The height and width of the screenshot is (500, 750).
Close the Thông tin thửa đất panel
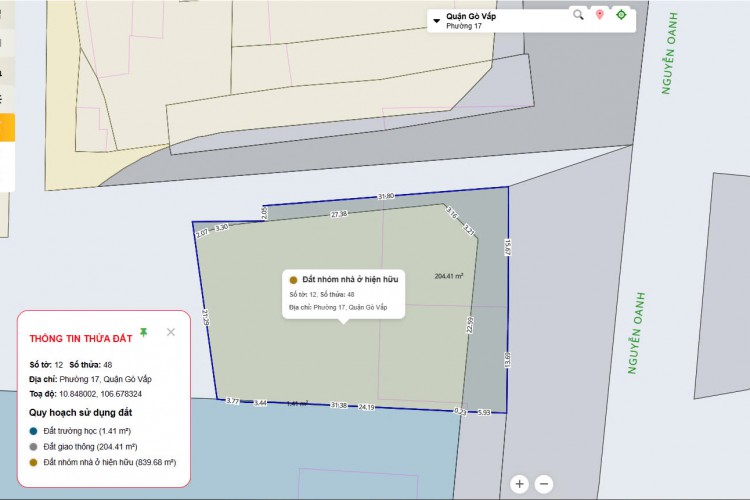point(171,332)
